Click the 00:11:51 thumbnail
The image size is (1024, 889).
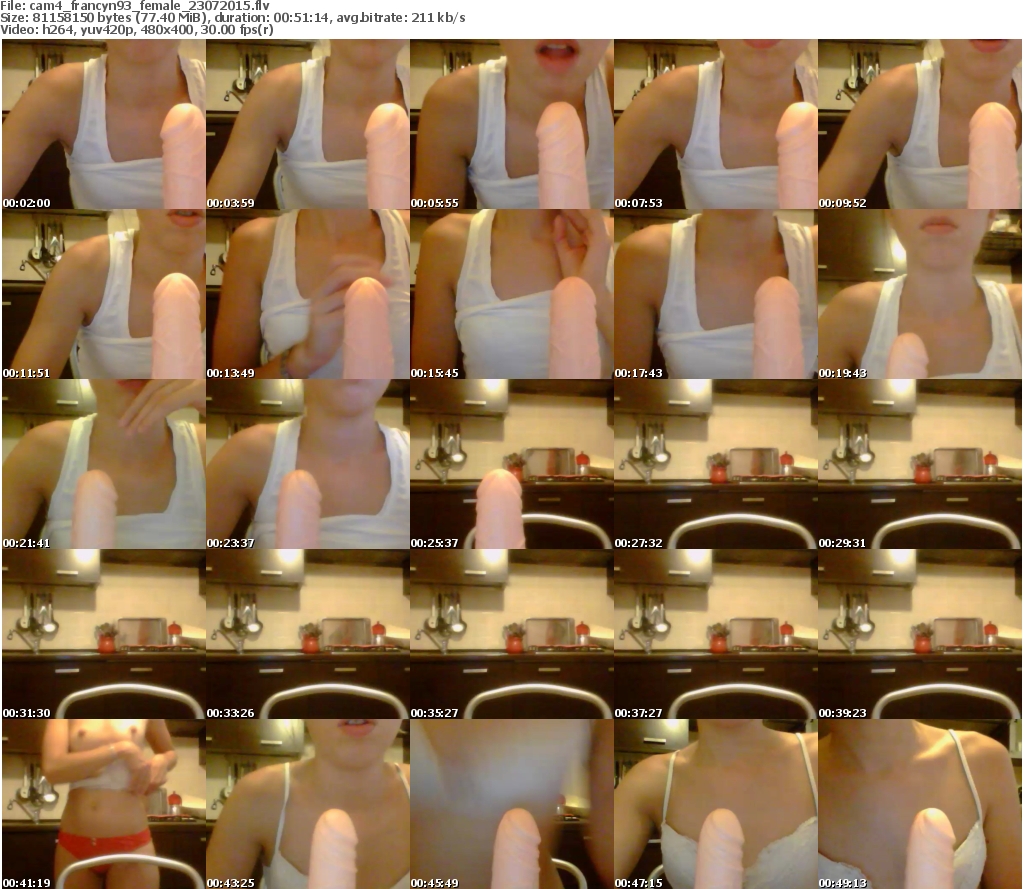(103, 294)
